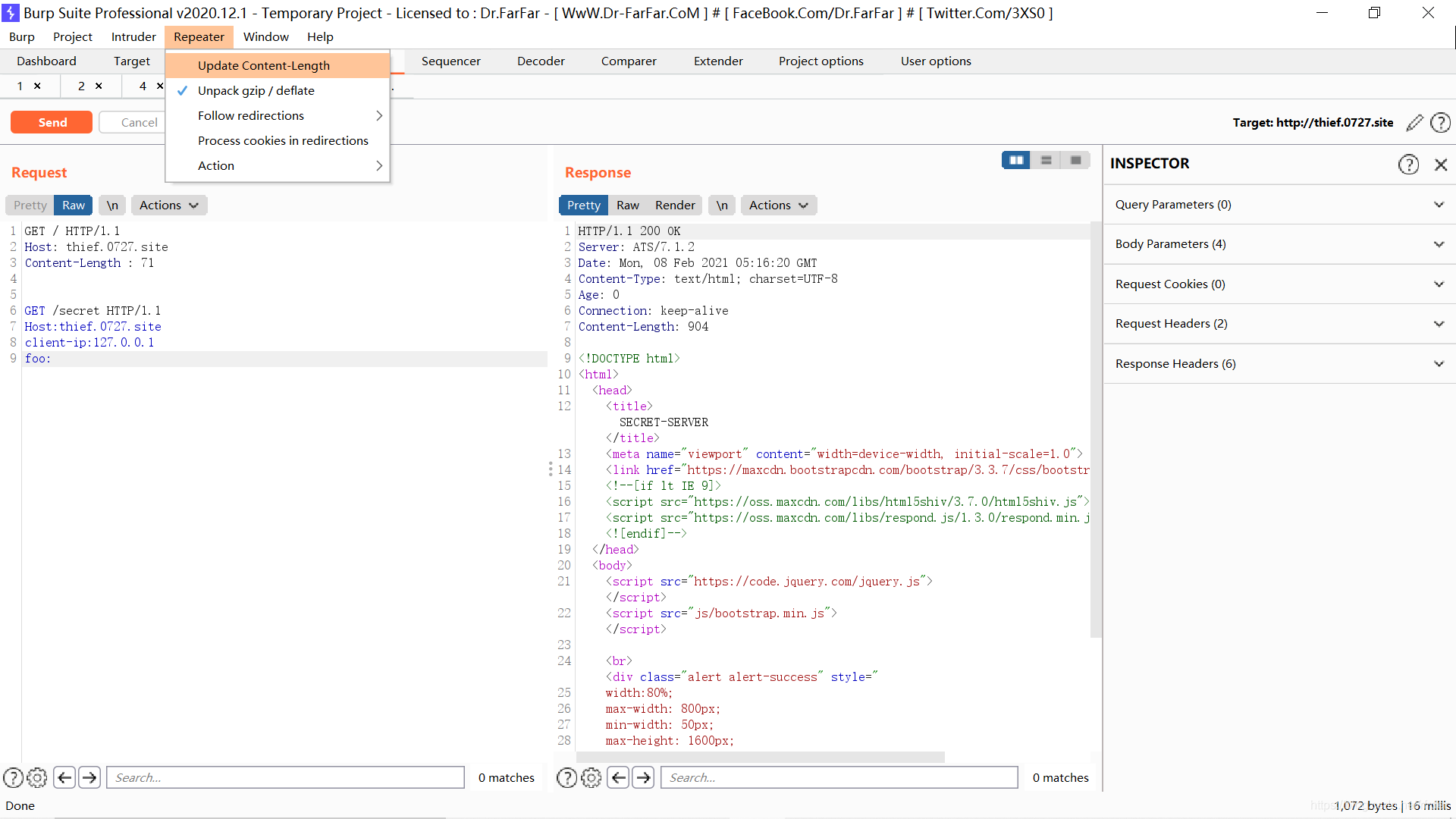1456x819 pixels.
Task: Switch to Raw view in Response
Action: pyautogui.click(x=627, y=205)
